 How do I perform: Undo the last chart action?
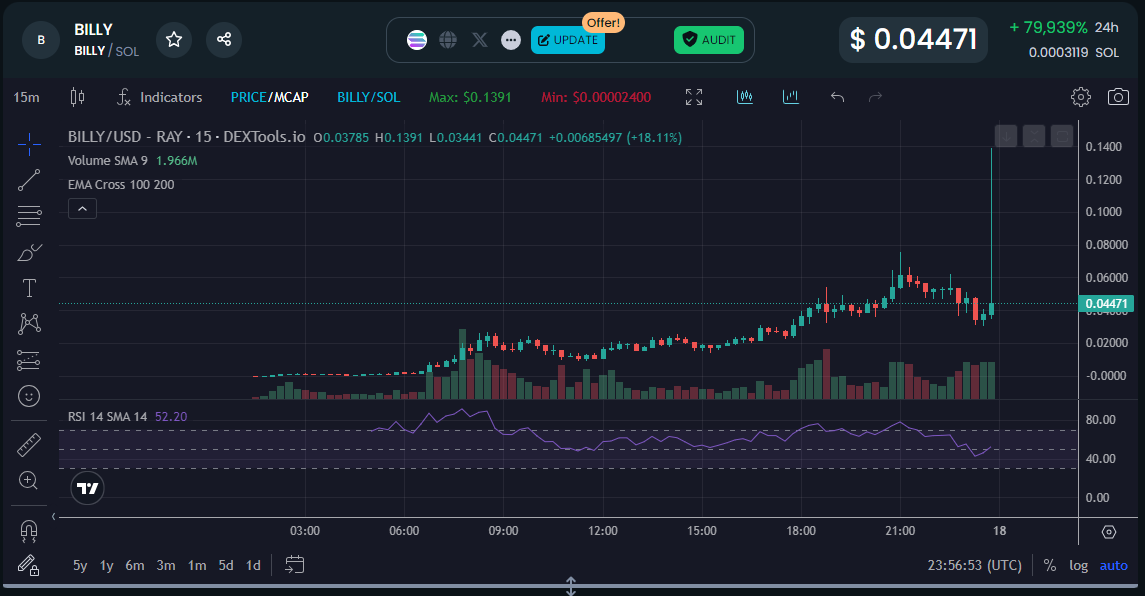click(x=838, y=97)
